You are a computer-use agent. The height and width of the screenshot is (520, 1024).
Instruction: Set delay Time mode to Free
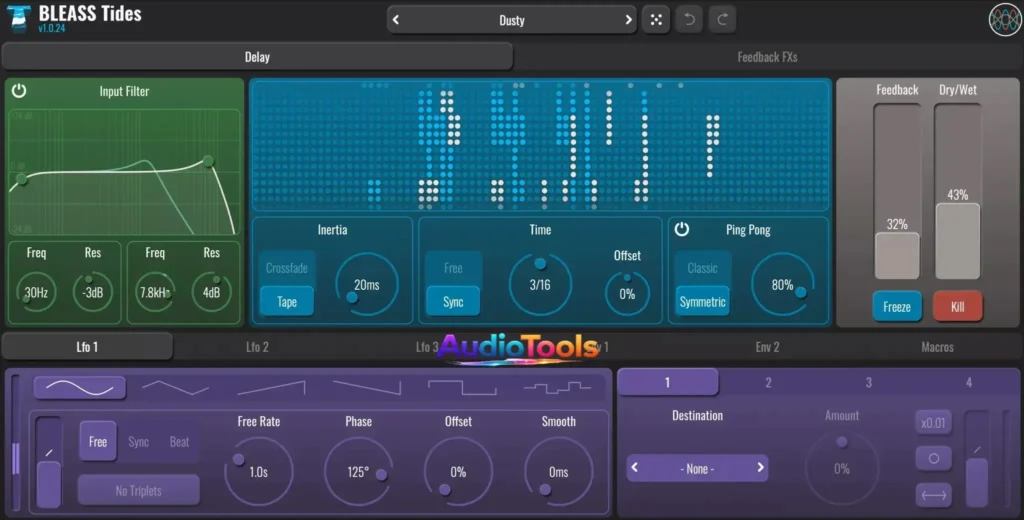[453, 268]
